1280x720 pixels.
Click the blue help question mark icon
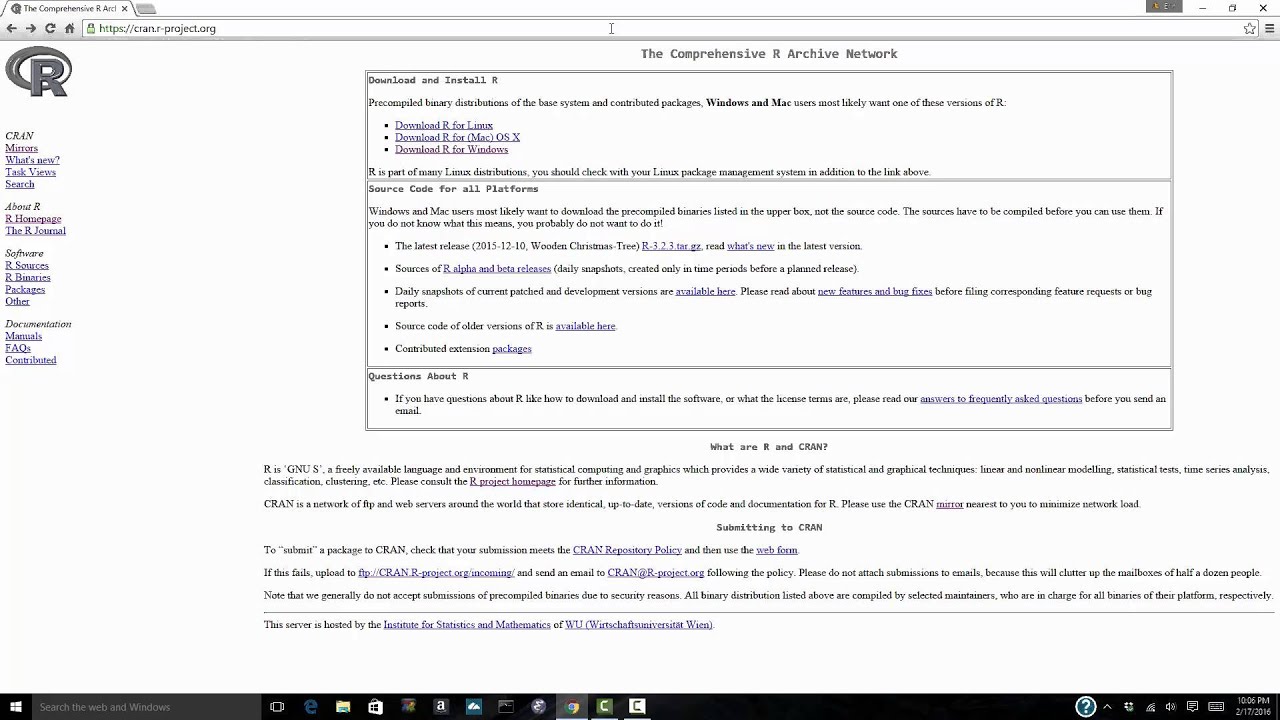pyautogui.click(x=1086, y=707)
